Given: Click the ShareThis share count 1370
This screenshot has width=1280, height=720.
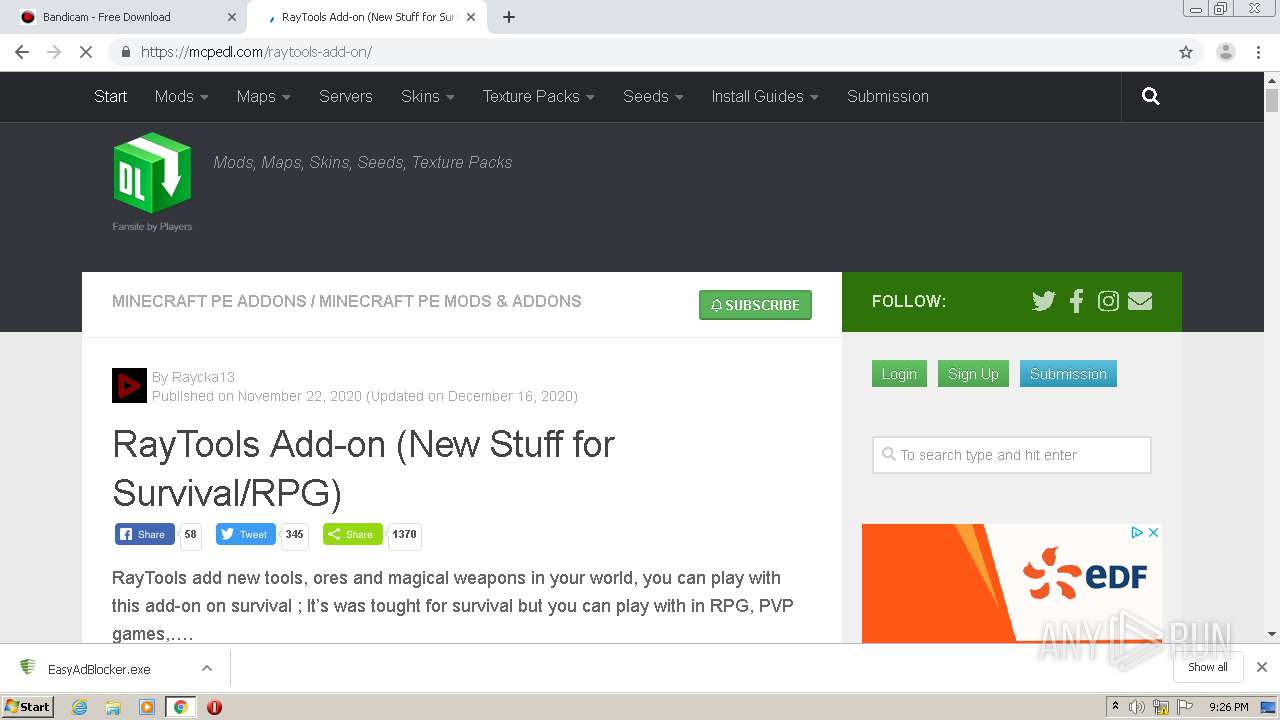Looking at the screenshot, I should tap(404, 535).
